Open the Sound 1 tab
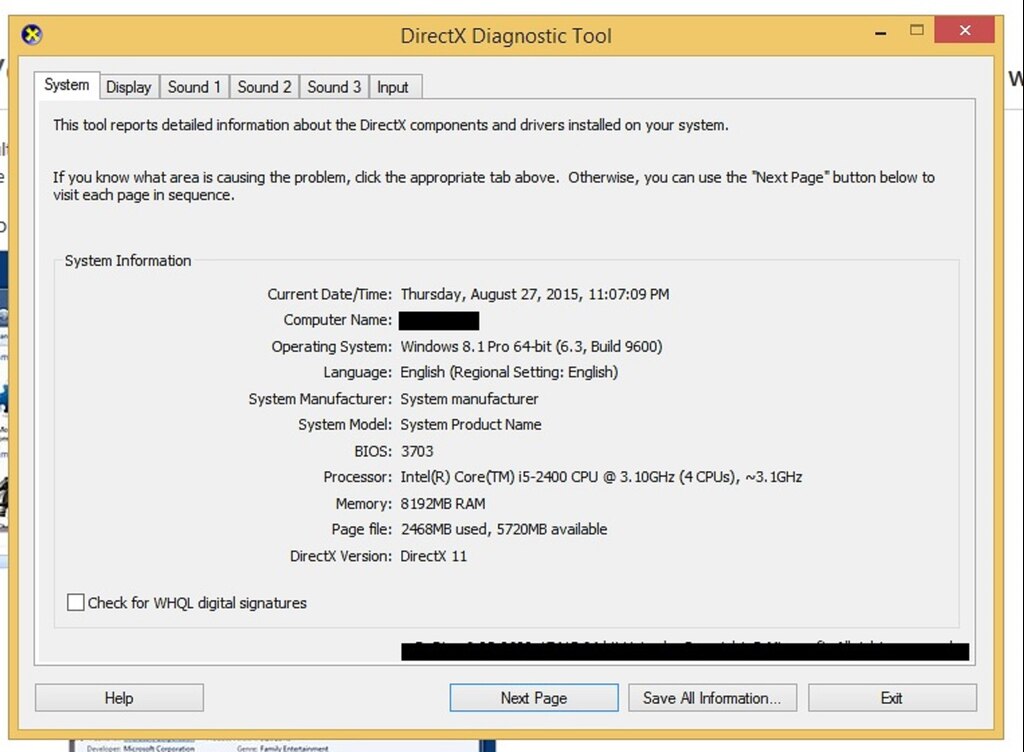The height and width of the screenshot is (752, 1024). (x=194, y=87)
